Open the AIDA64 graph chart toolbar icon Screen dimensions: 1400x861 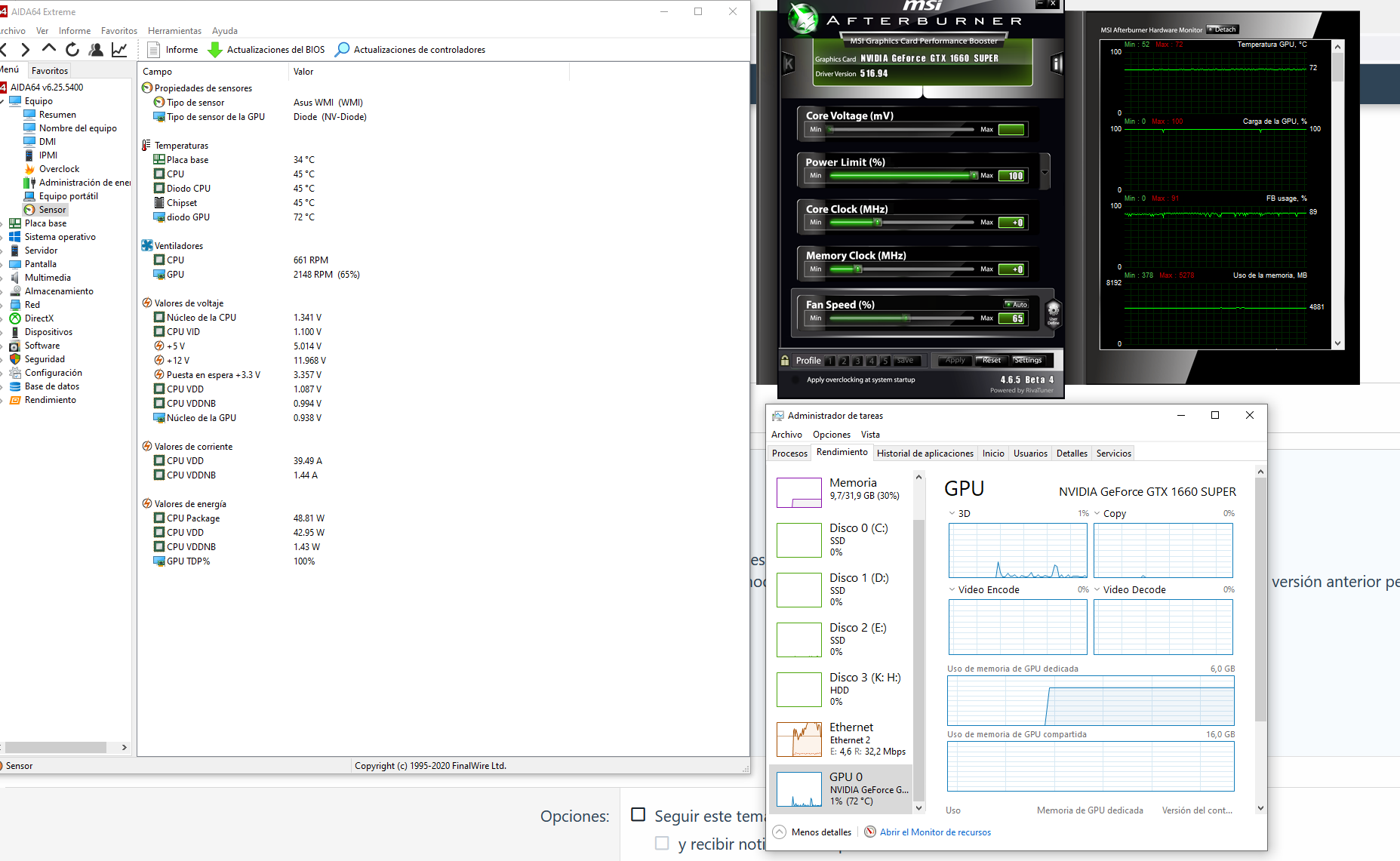(x=119, y=50)
